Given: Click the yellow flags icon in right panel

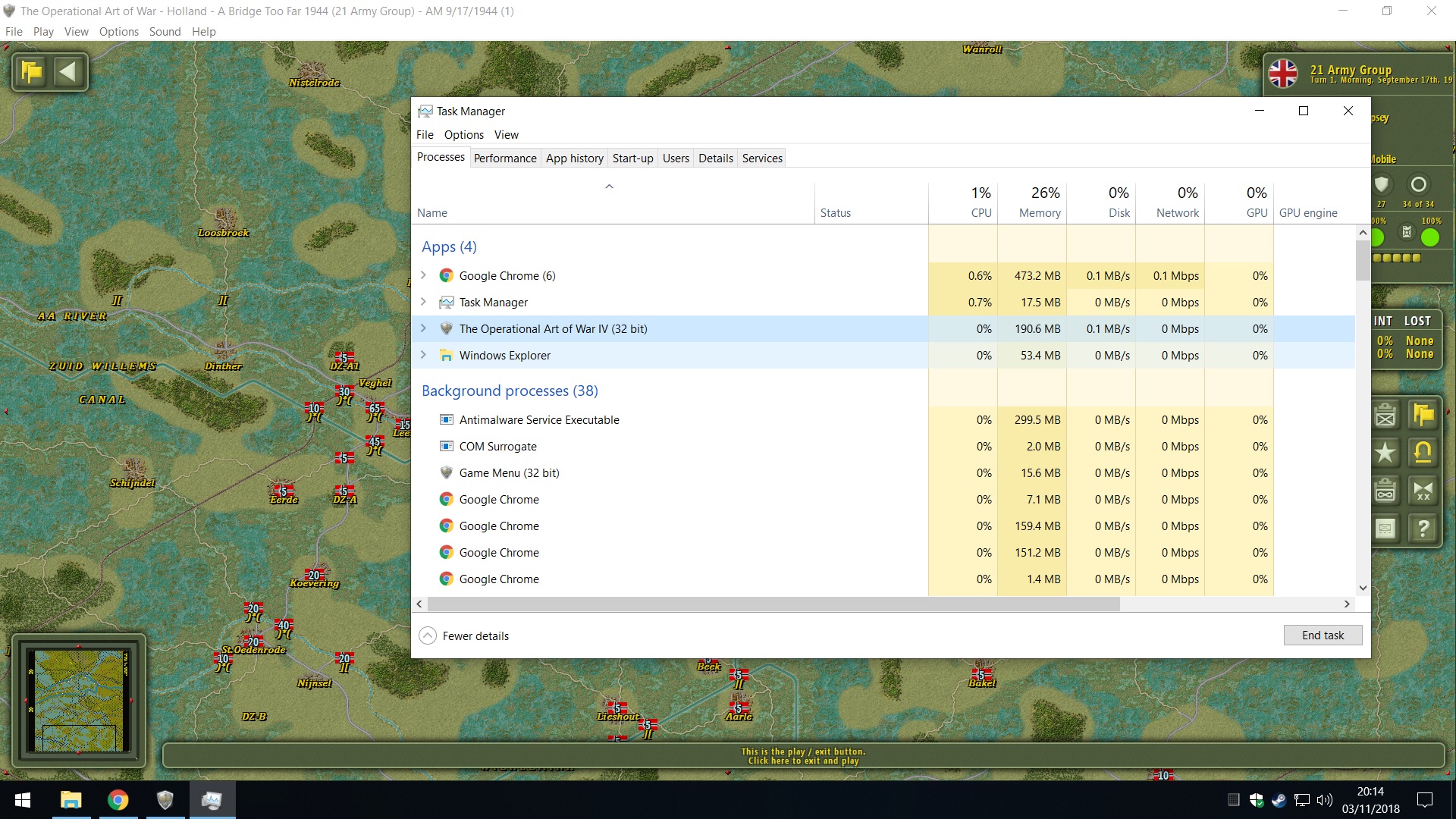Looking at the screenshot, I should click(1423, 415).
